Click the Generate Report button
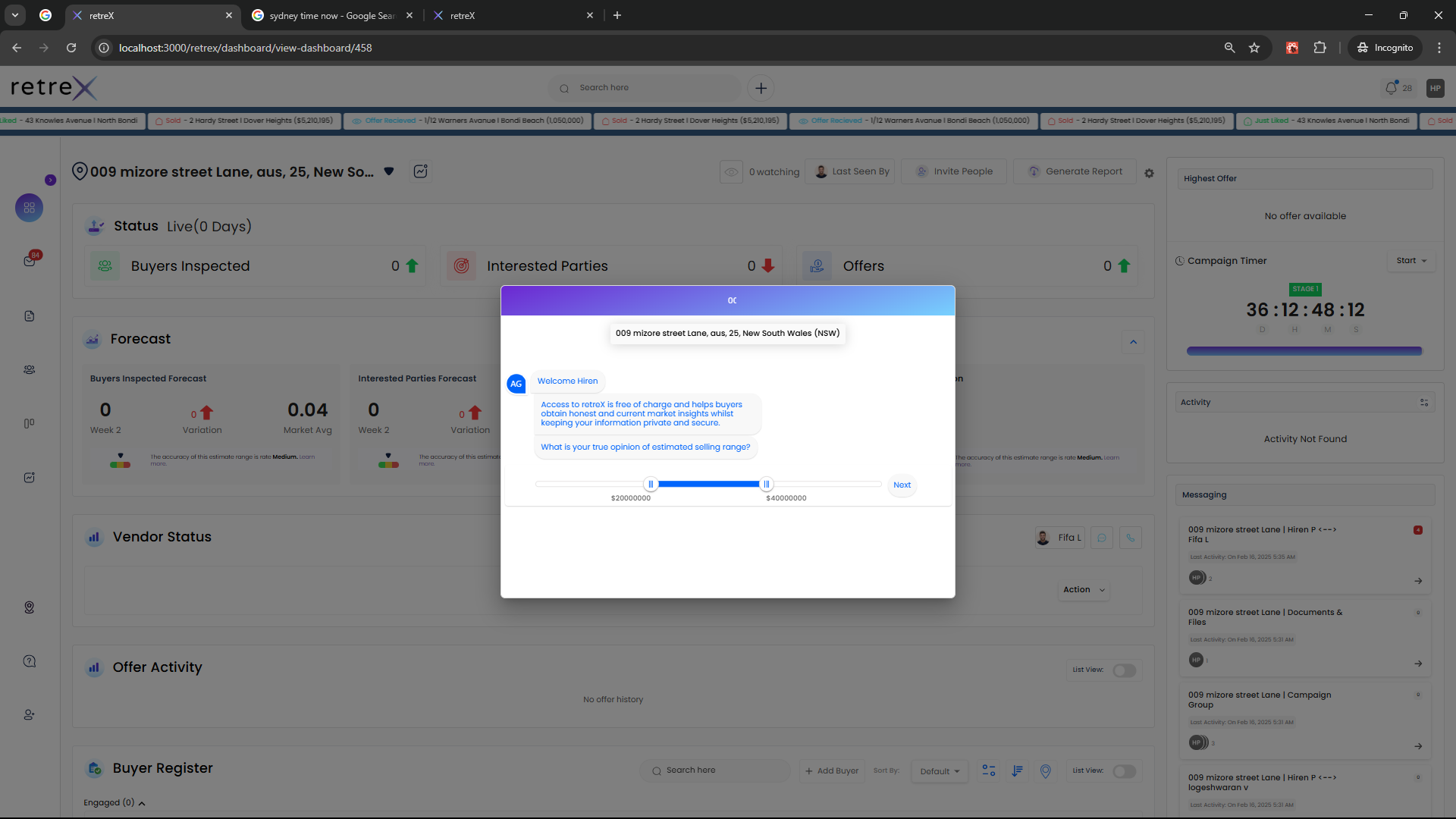 tap(1075, 171)
